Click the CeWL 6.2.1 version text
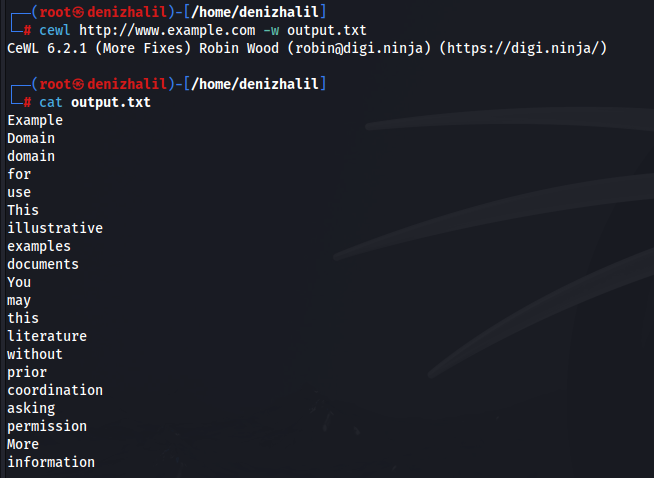 (47, 48)
